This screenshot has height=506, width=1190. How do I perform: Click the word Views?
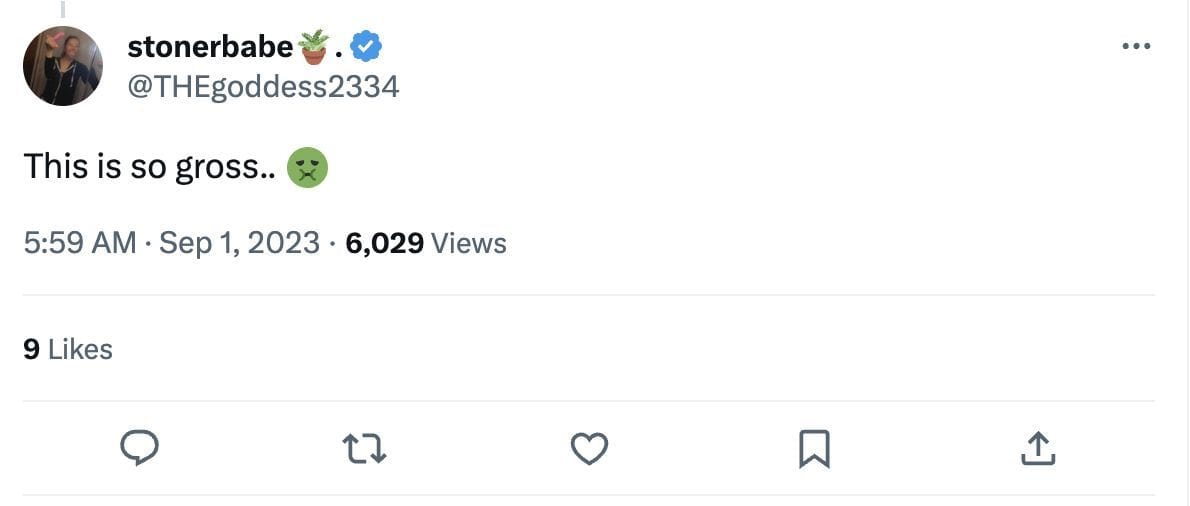click(469, 243)
